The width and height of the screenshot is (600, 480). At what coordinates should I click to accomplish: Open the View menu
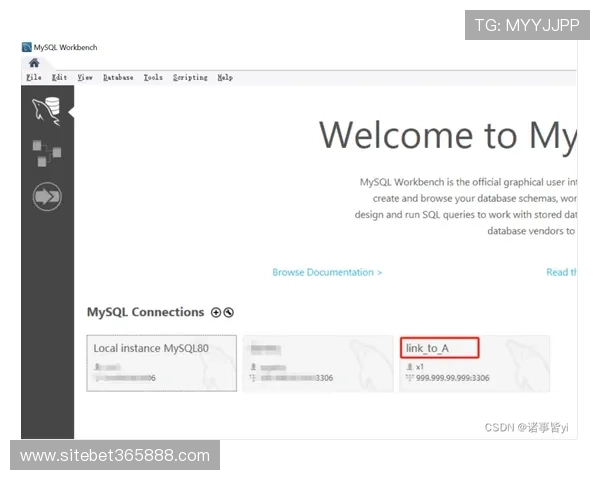coord(85,77)
